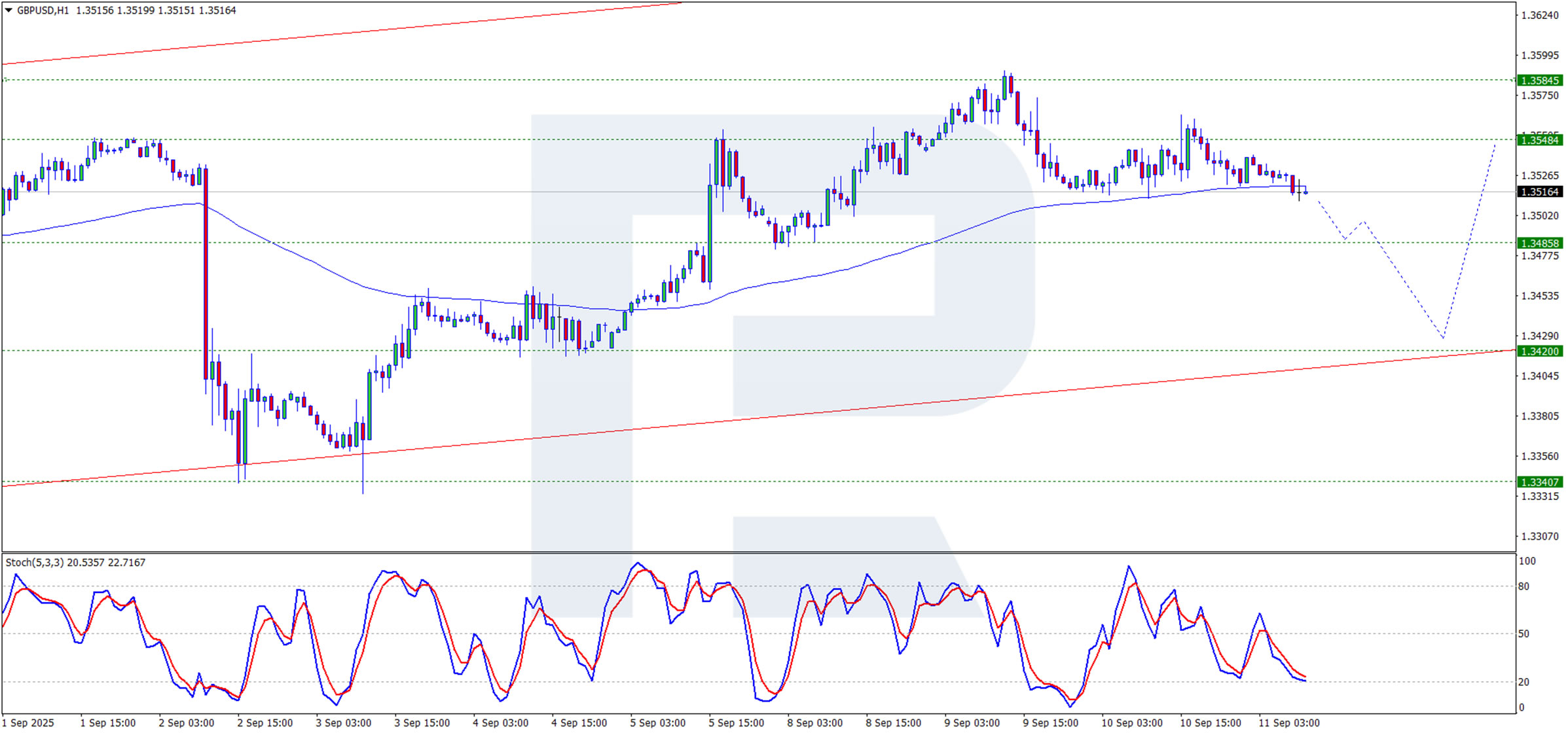This screenshot has width=1568, height=733.
Task: Select the 1.35484 green price level label
Action: click(1539, 140)
